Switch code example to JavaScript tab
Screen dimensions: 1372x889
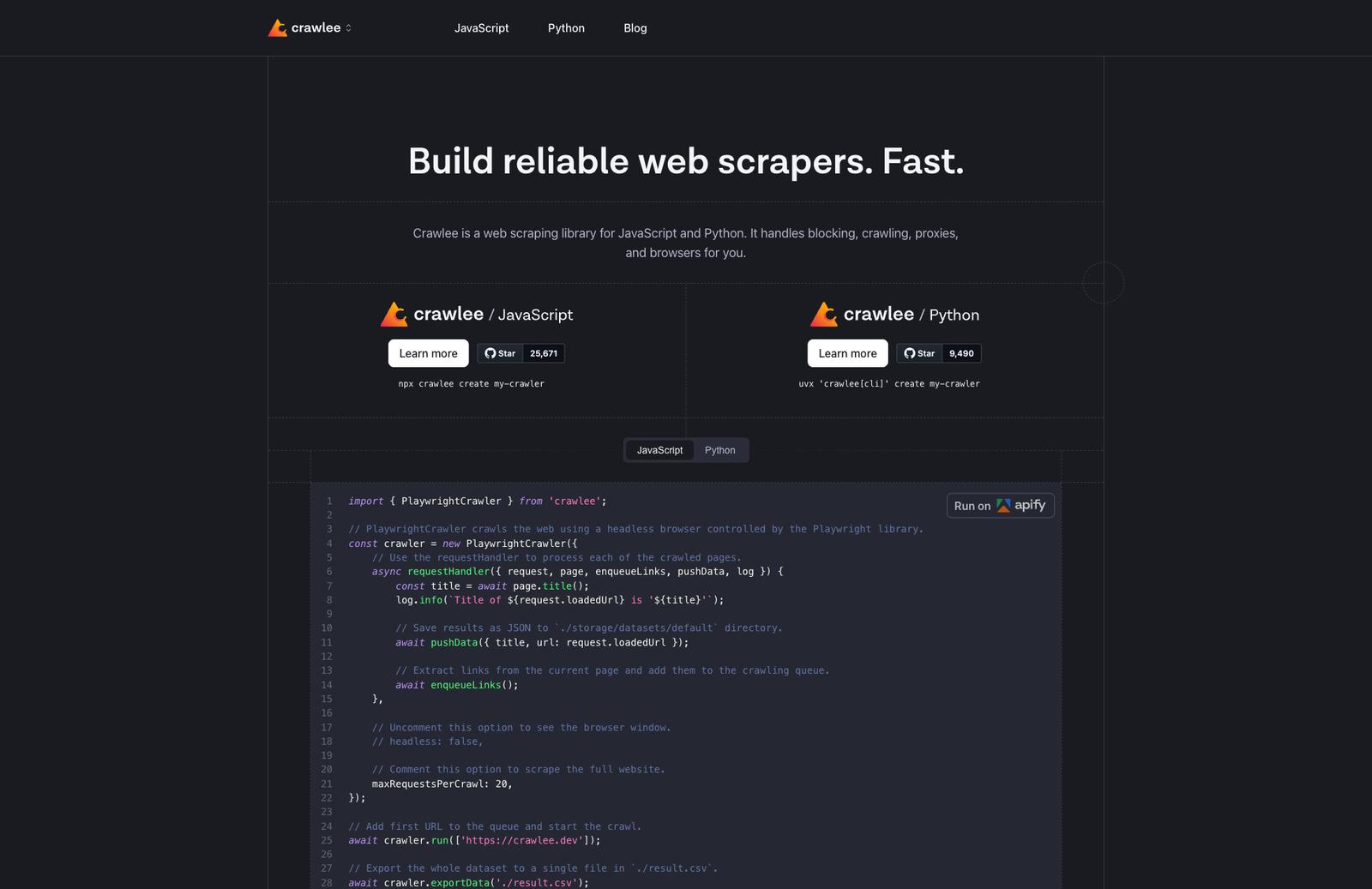click(659, 450)
